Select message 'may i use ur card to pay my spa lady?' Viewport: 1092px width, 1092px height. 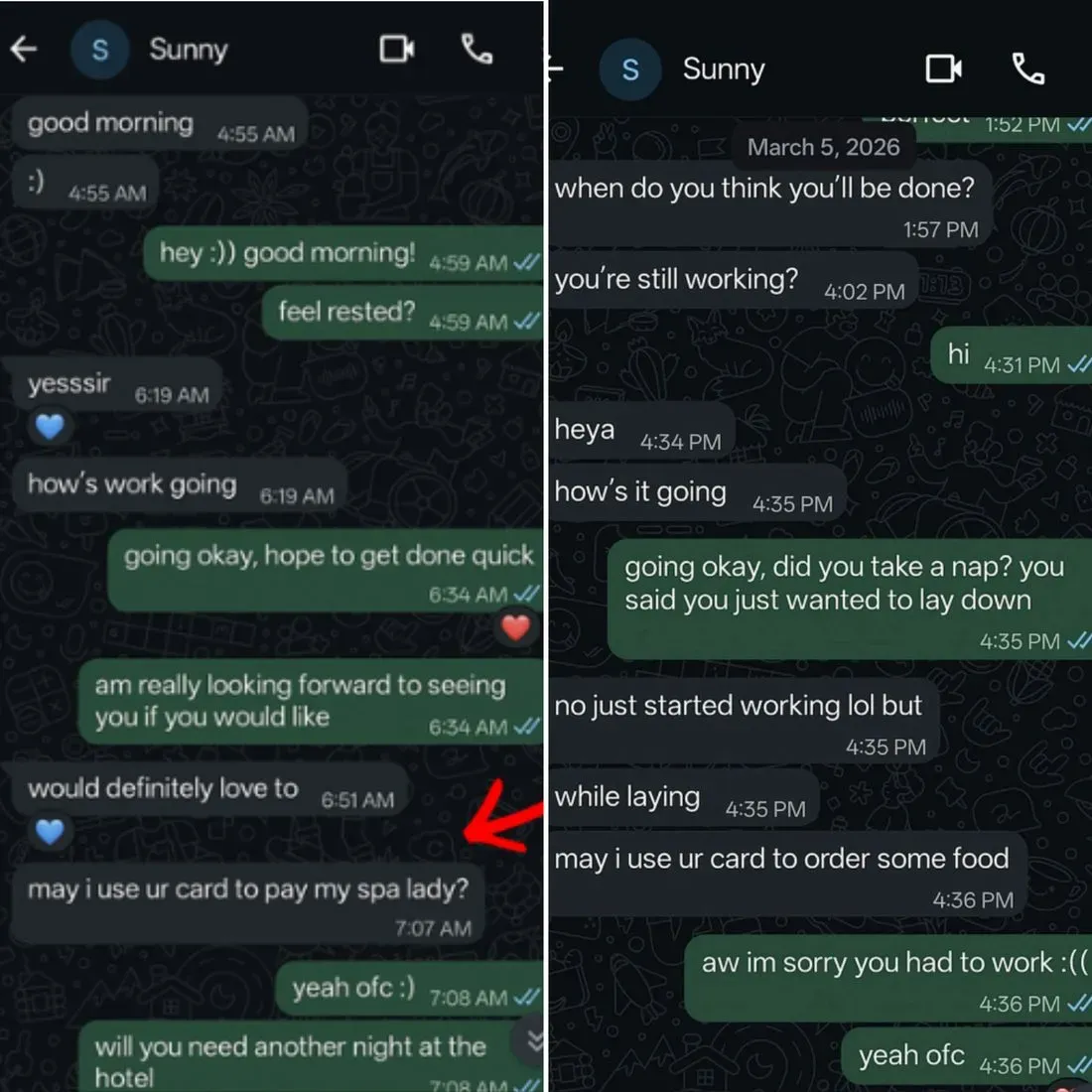point(247,904)
